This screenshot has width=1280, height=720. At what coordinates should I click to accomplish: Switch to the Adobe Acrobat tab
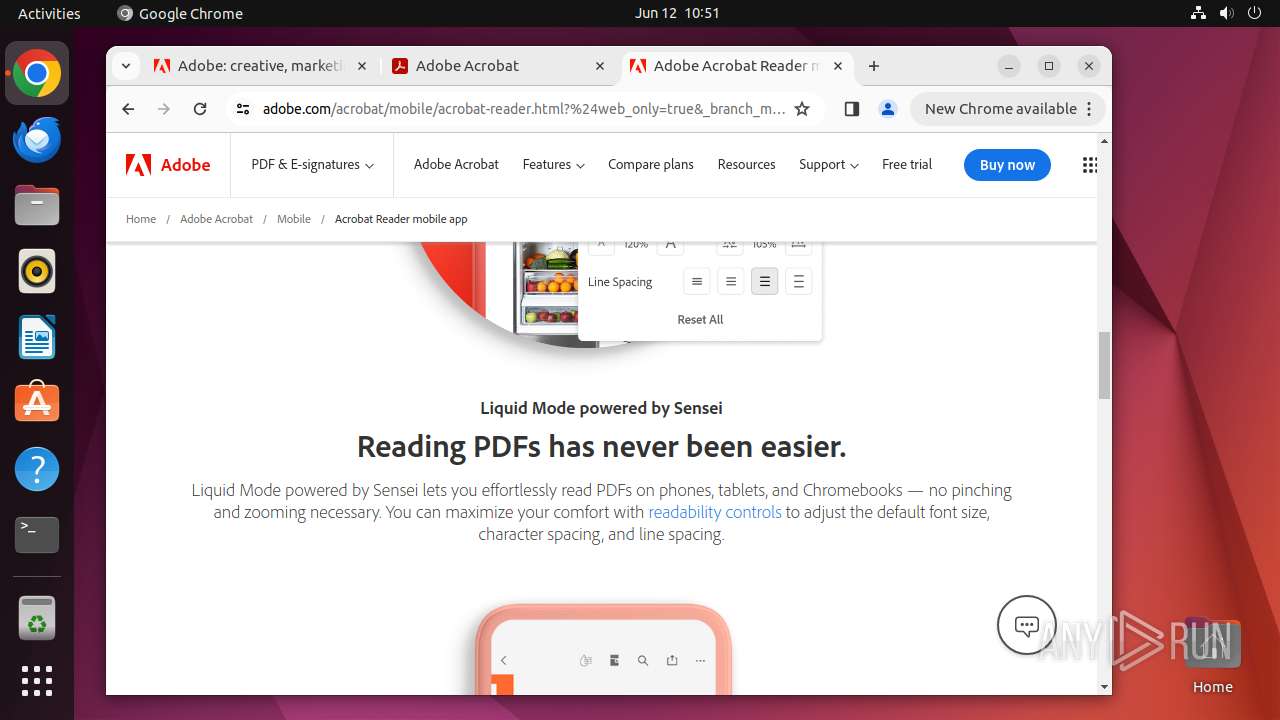[500, 66]
